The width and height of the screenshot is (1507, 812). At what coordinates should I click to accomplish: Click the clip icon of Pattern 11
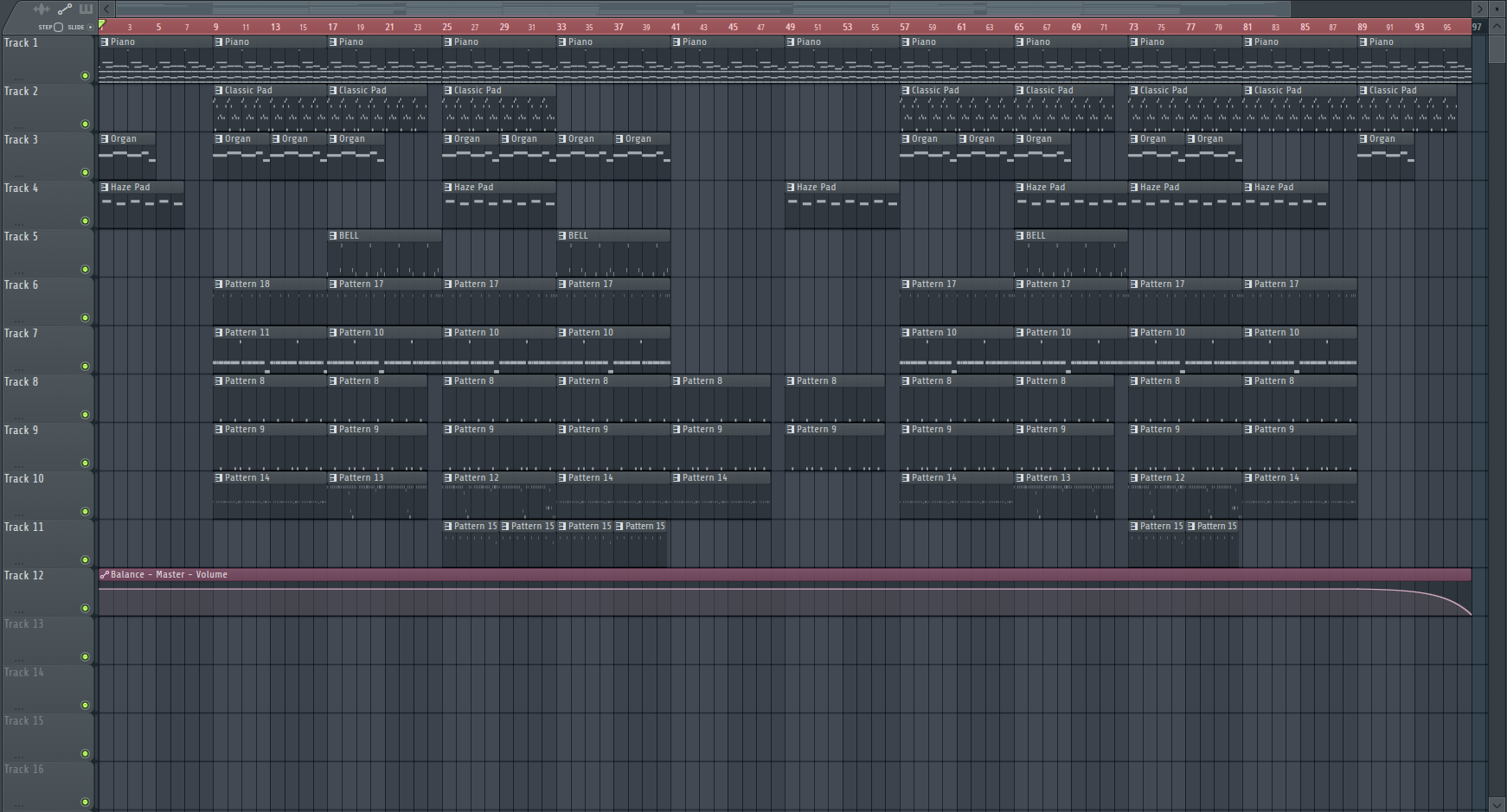219,332
